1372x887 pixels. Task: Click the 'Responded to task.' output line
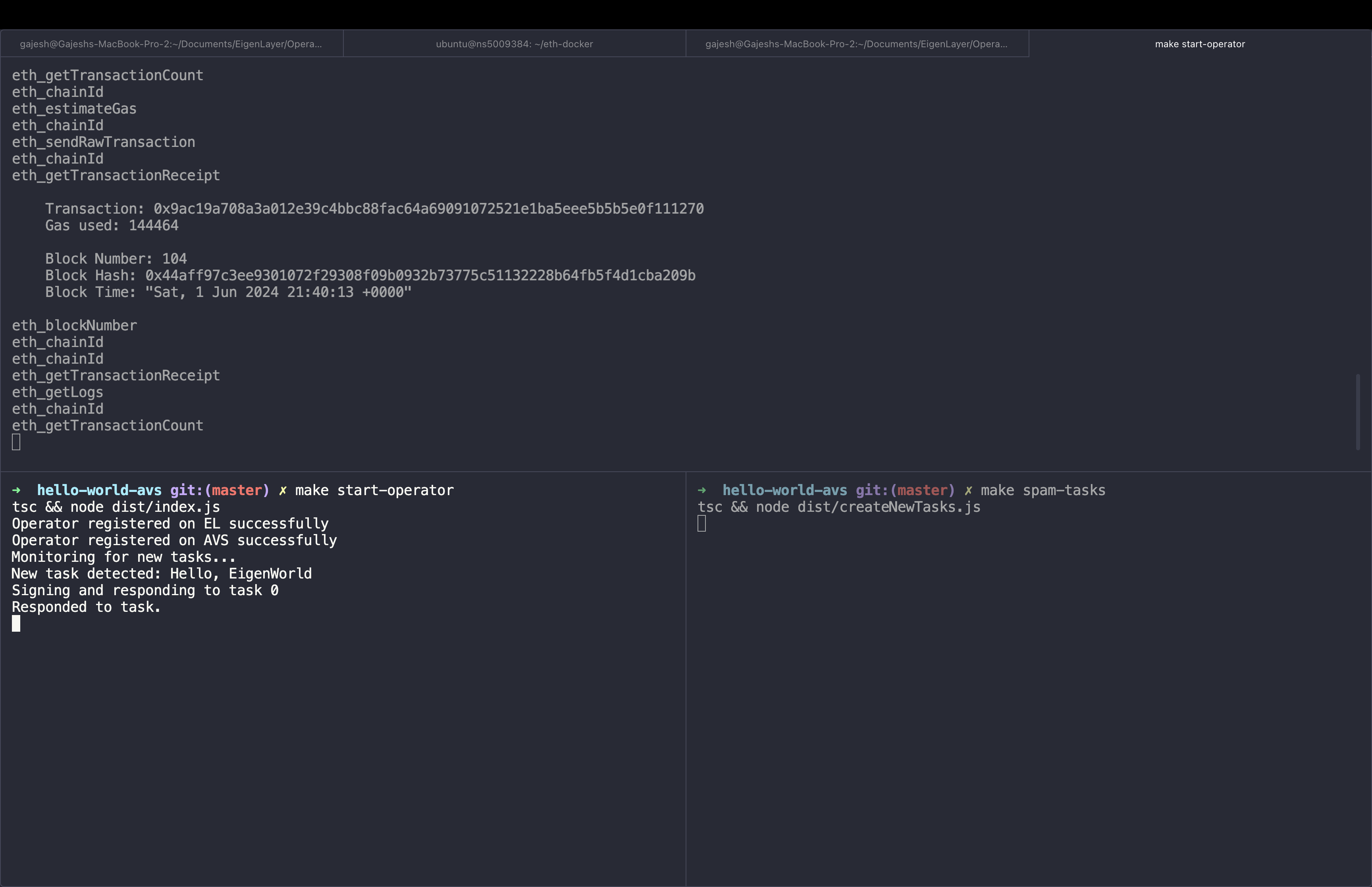[x=87, y=607]
